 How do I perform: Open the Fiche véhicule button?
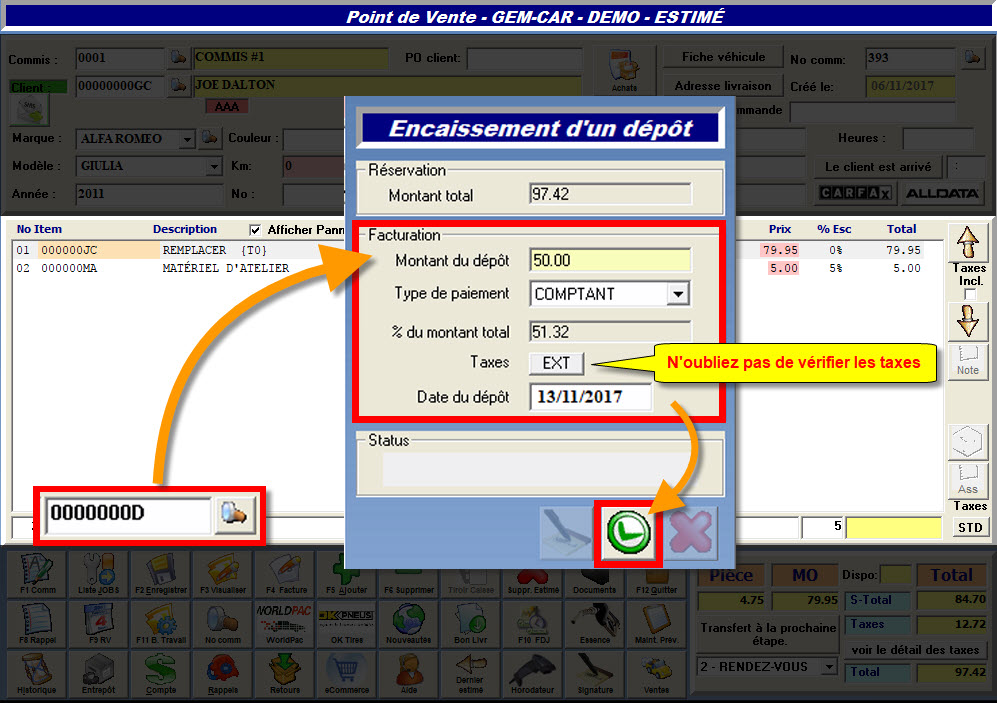coord(723,57)
